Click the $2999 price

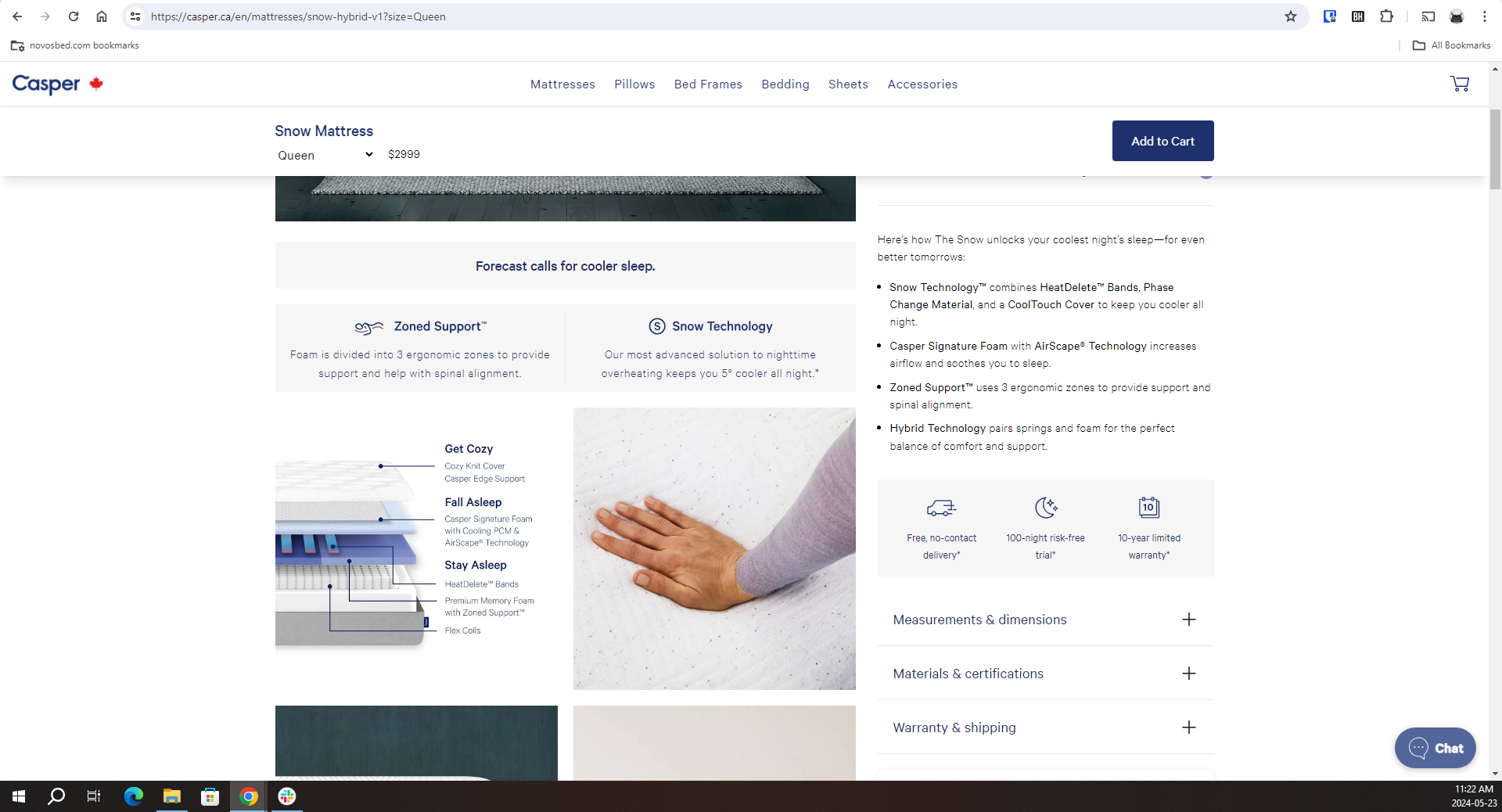404,154
